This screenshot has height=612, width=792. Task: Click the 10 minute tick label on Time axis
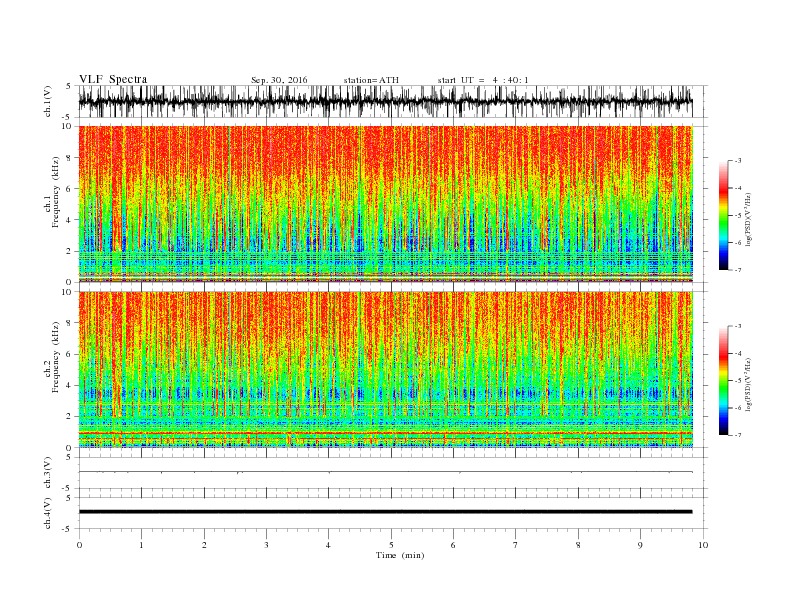click(703, 545)
